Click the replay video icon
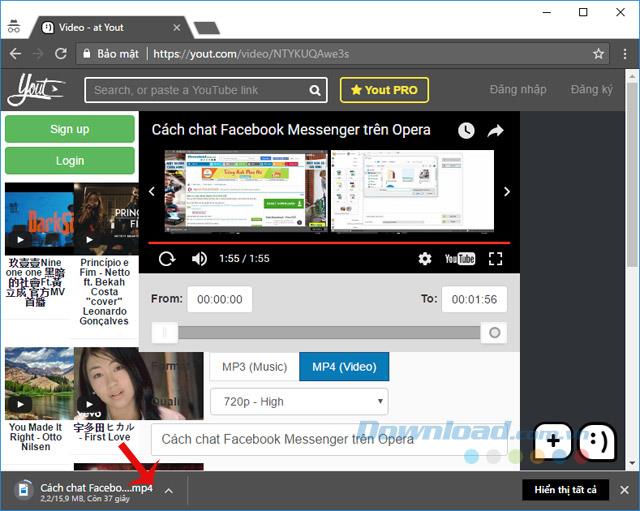 [x=167, y=259]
